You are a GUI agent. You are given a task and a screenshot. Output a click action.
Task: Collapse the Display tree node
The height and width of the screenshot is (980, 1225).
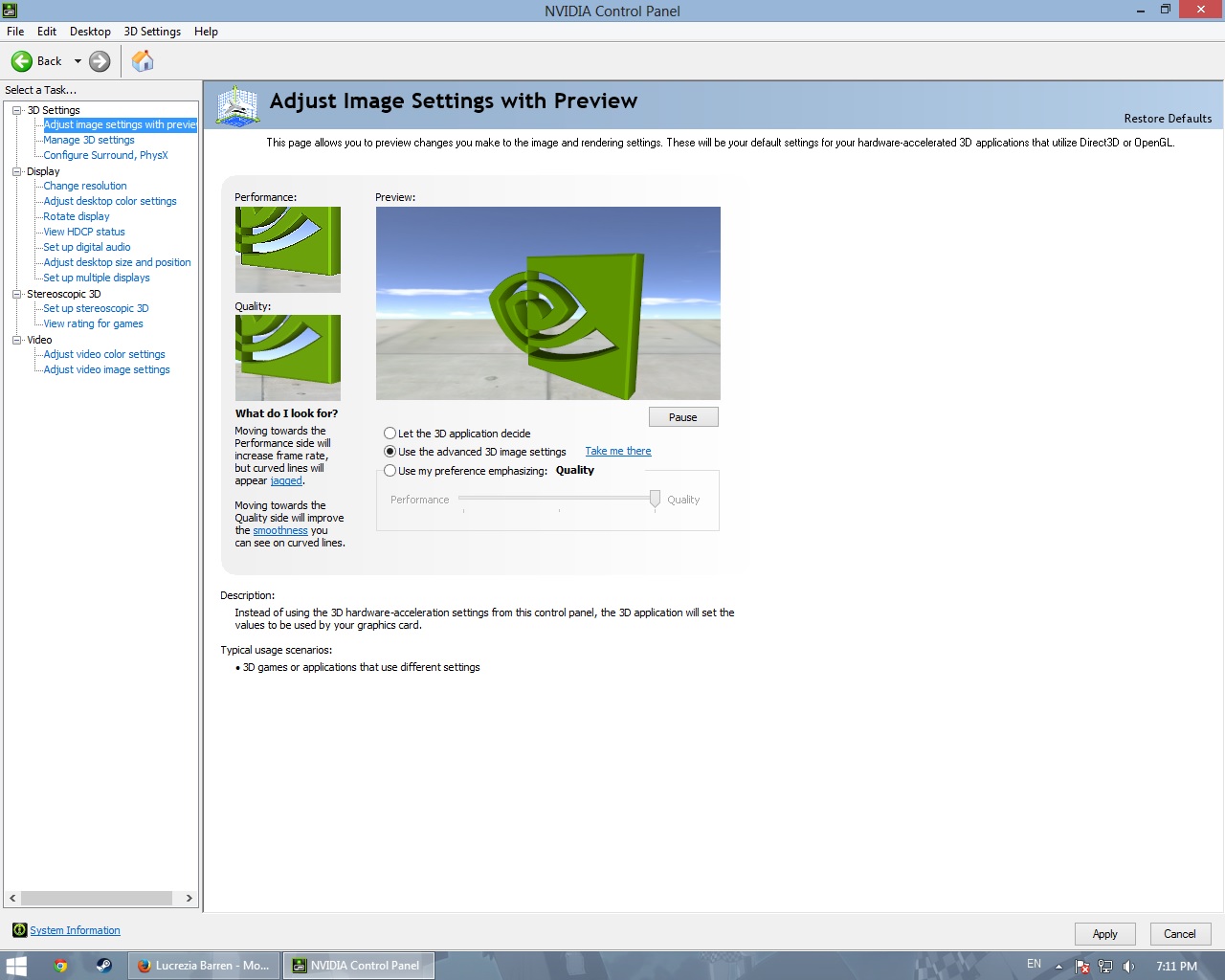pyautogui.click(x=16, y=171)
